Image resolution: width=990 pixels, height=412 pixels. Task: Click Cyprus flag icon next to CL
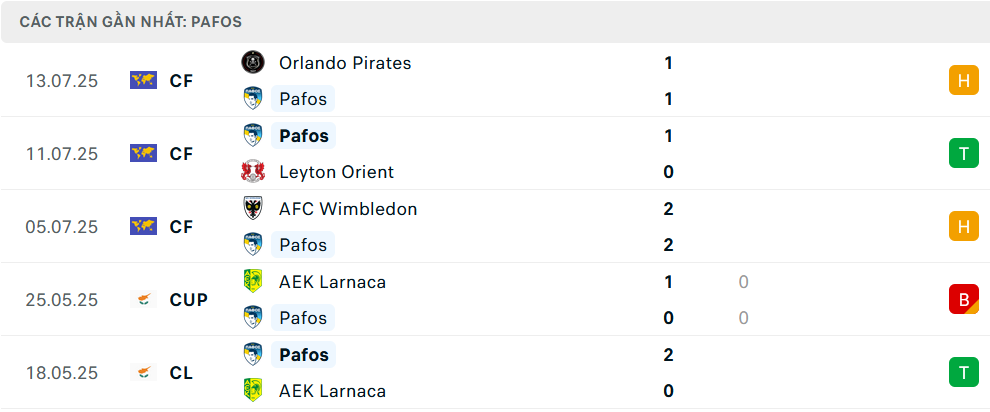[143, 372]
